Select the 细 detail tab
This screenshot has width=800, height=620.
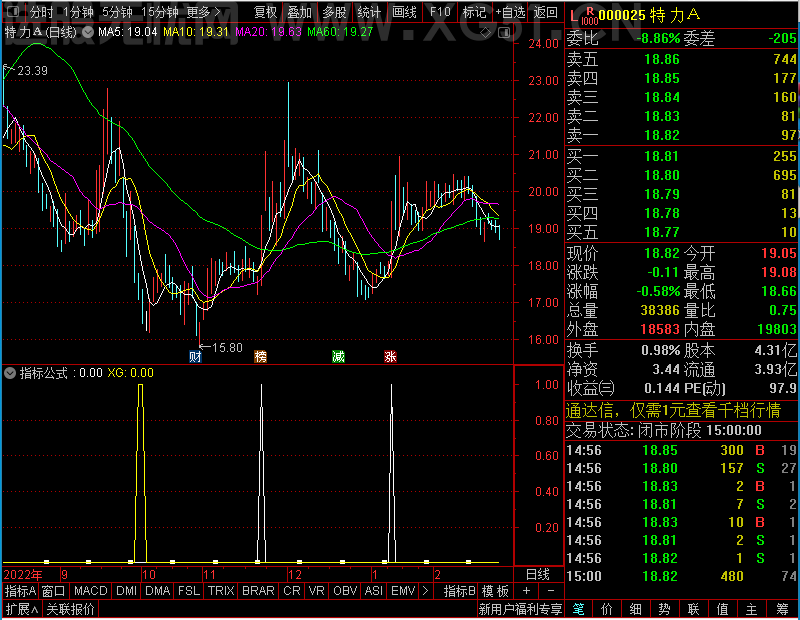point(635,609)
